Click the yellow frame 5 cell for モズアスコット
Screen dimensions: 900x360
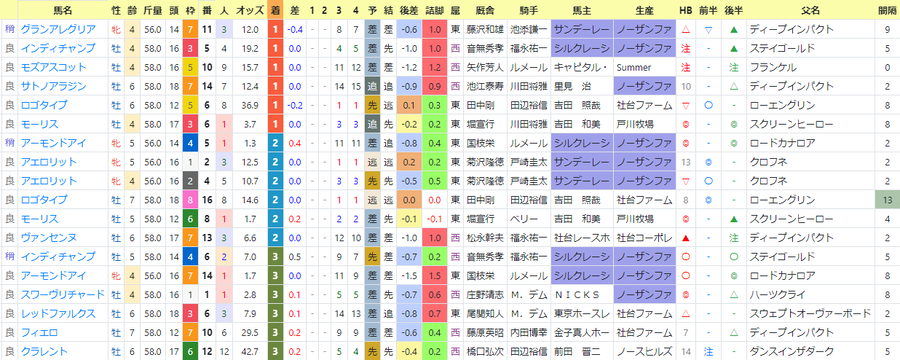tap(190, 67)
